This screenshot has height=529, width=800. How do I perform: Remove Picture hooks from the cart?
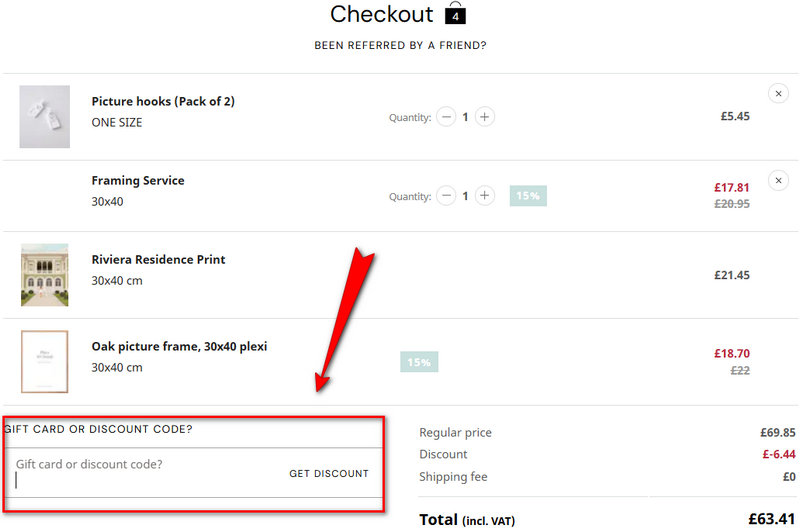coord(778,93)
